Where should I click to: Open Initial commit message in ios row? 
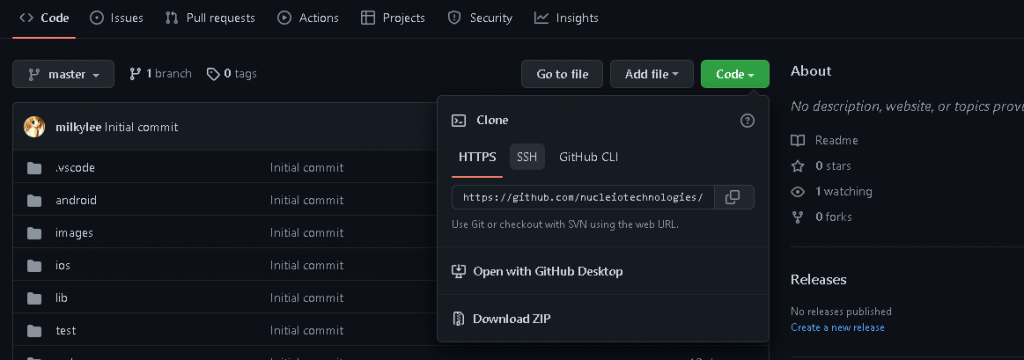306,265
